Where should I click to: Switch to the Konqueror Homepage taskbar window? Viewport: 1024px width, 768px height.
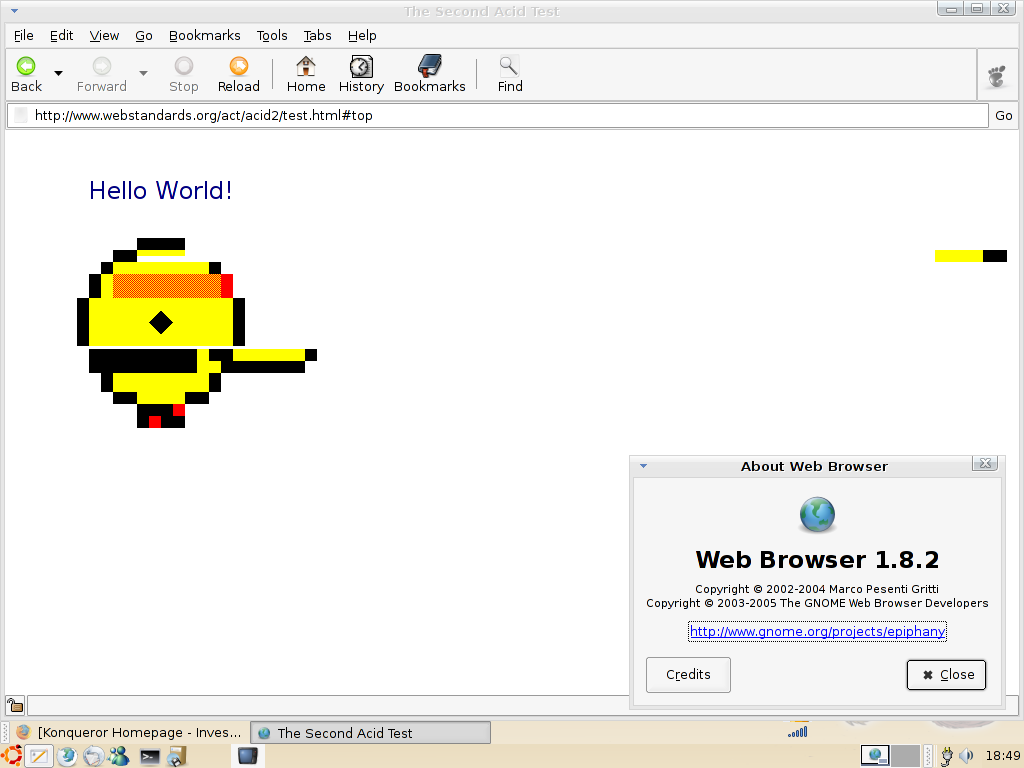tap(128, 733)
